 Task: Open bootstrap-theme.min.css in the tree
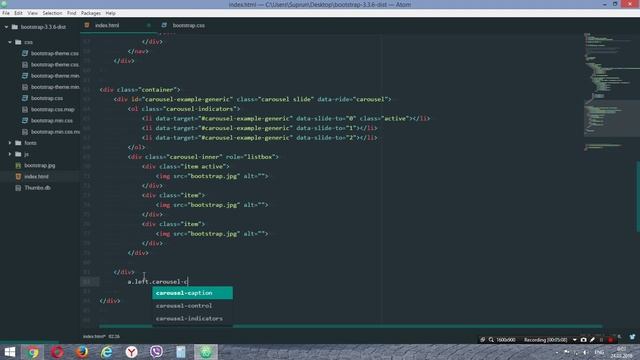54,76
